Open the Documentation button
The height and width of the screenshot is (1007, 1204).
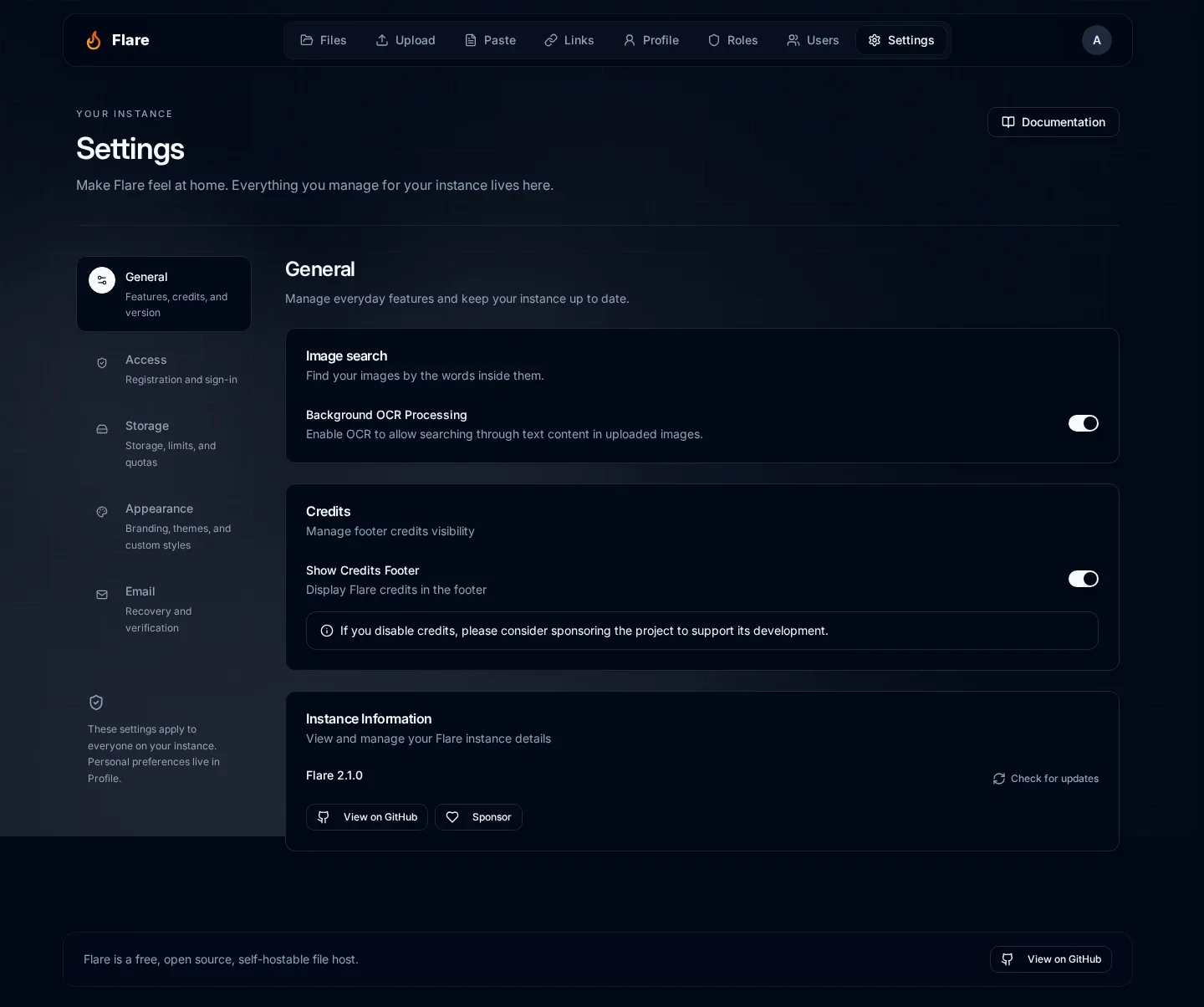1053,122
